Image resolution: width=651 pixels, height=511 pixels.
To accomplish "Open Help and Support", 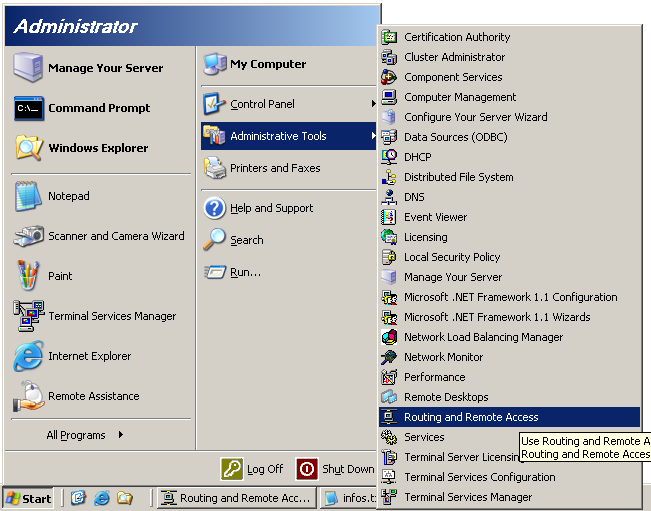I will pos(288,208).
